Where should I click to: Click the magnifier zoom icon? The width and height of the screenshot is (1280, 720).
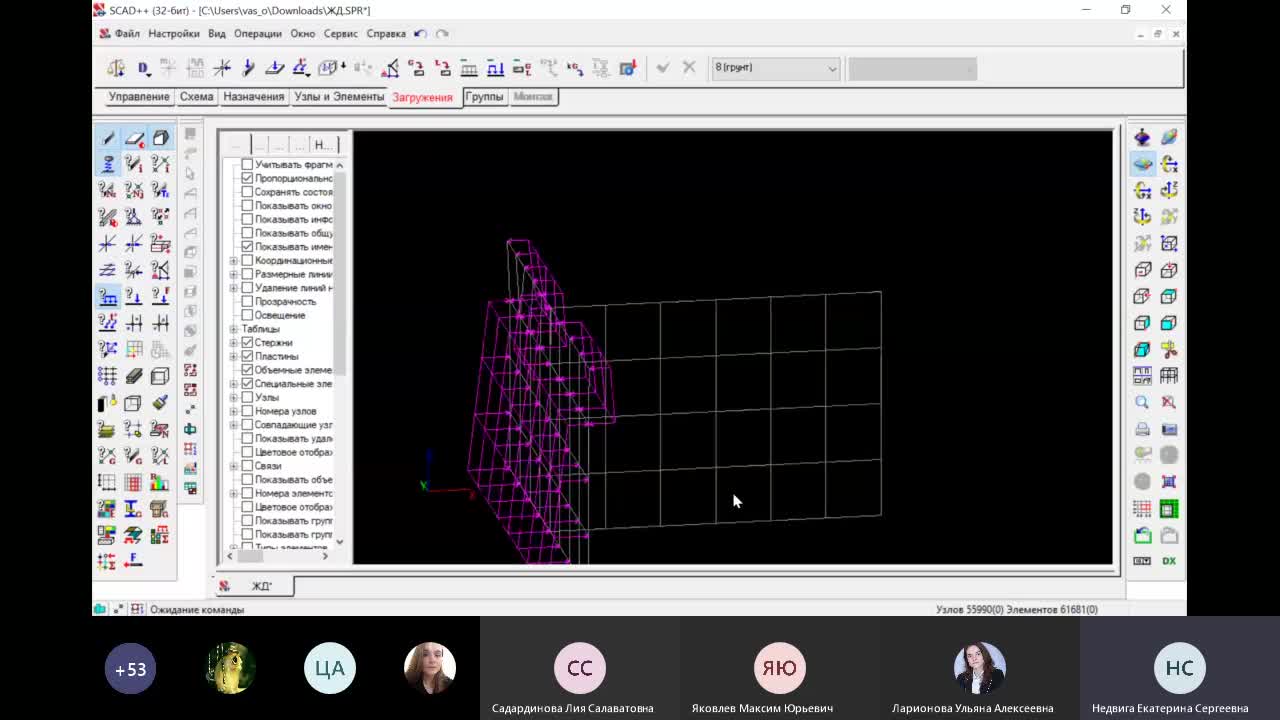pyautogui.click(x=1142, y=402)
